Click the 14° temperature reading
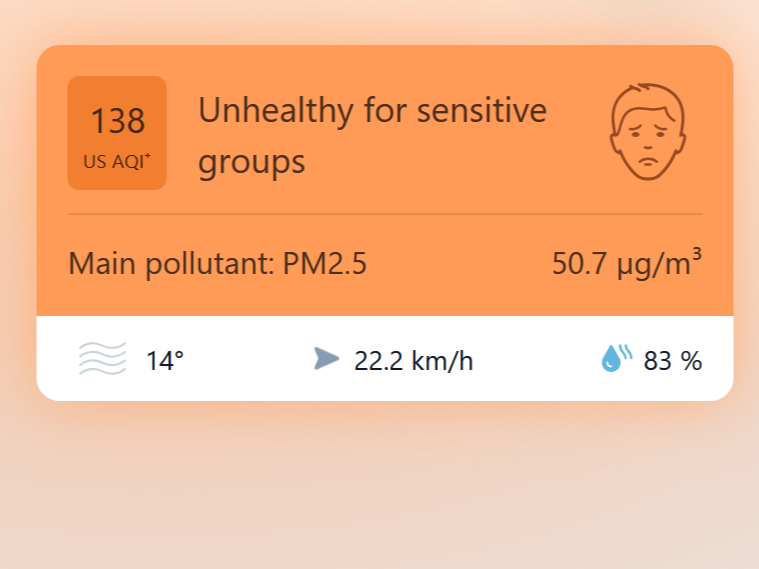The width and height of the screenshot is (759, 569). (x=165, y=361)
